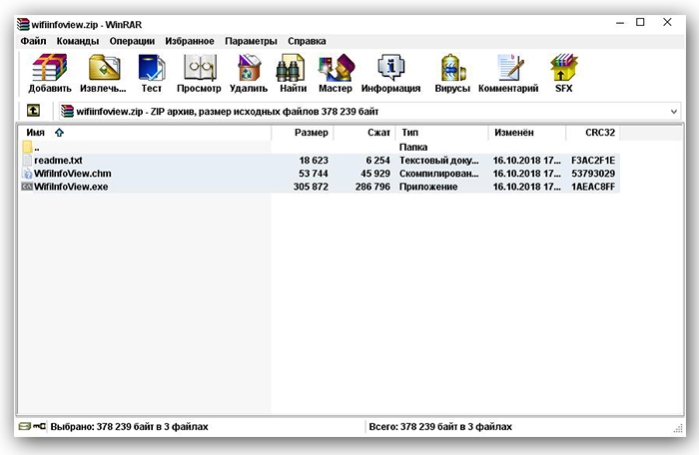Click the Вирусы (virus scan) icon

[x=452, y=68]
